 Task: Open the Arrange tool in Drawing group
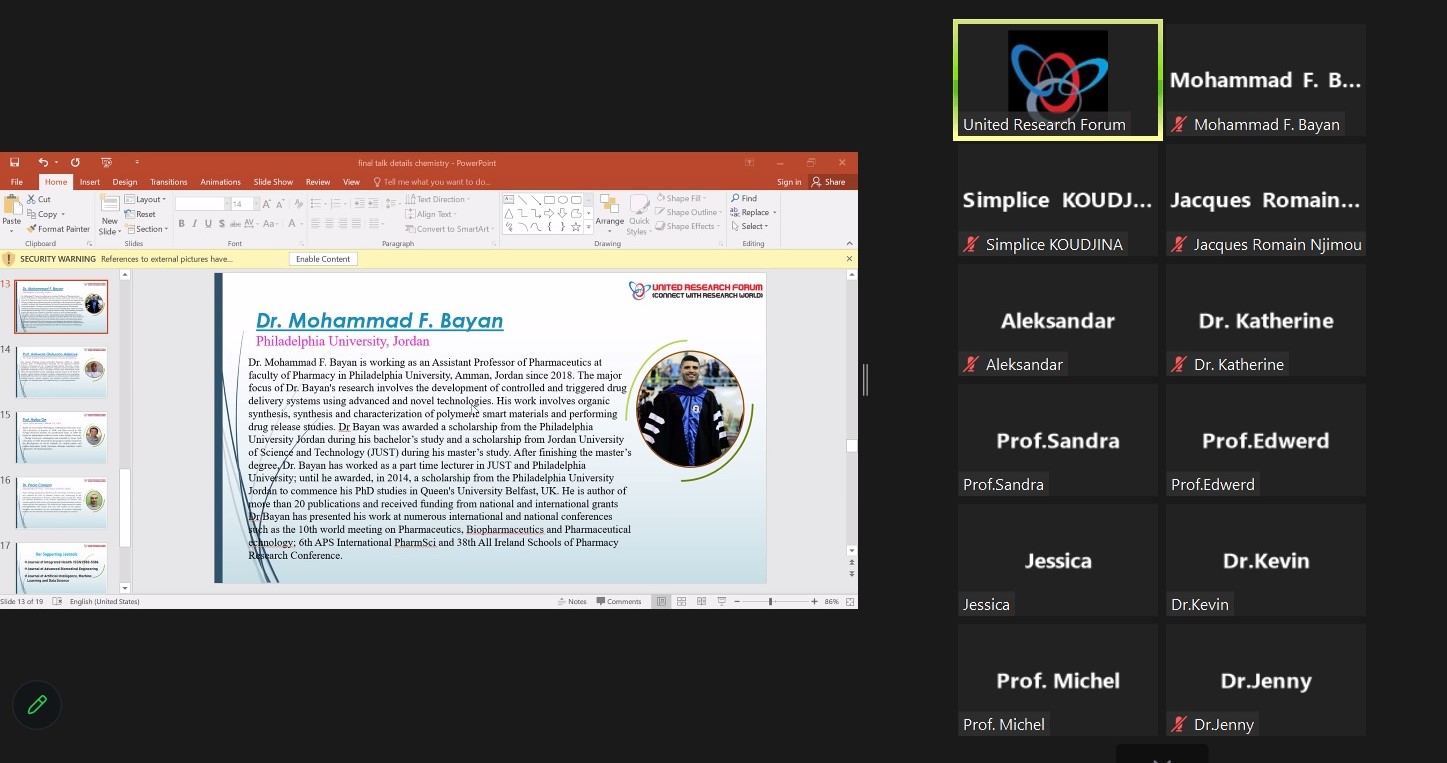coord(609,214)
